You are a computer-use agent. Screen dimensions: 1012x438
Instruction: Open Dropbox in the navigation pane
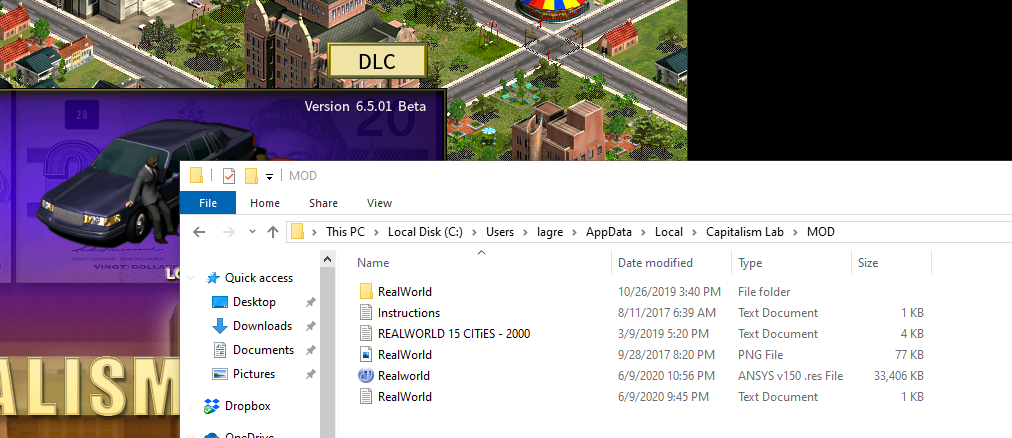248,406
